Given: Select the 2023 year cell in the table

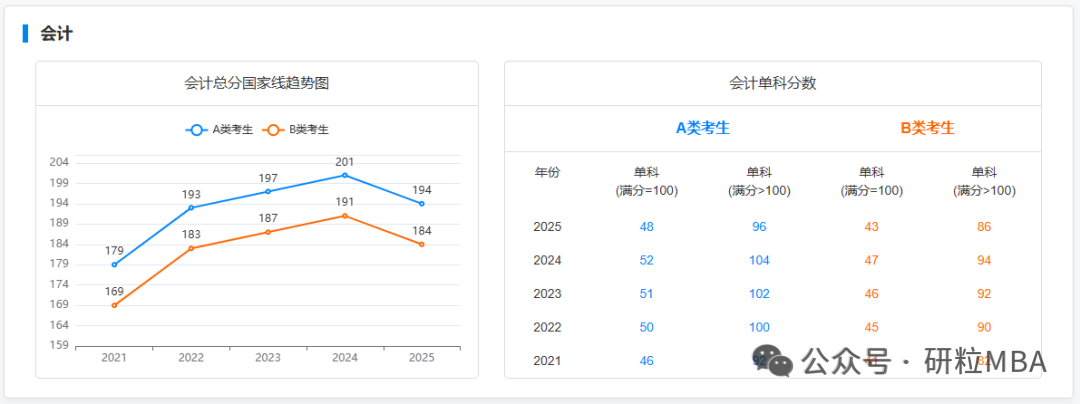Looking at the screenshot, I should (x=547, y=294).
